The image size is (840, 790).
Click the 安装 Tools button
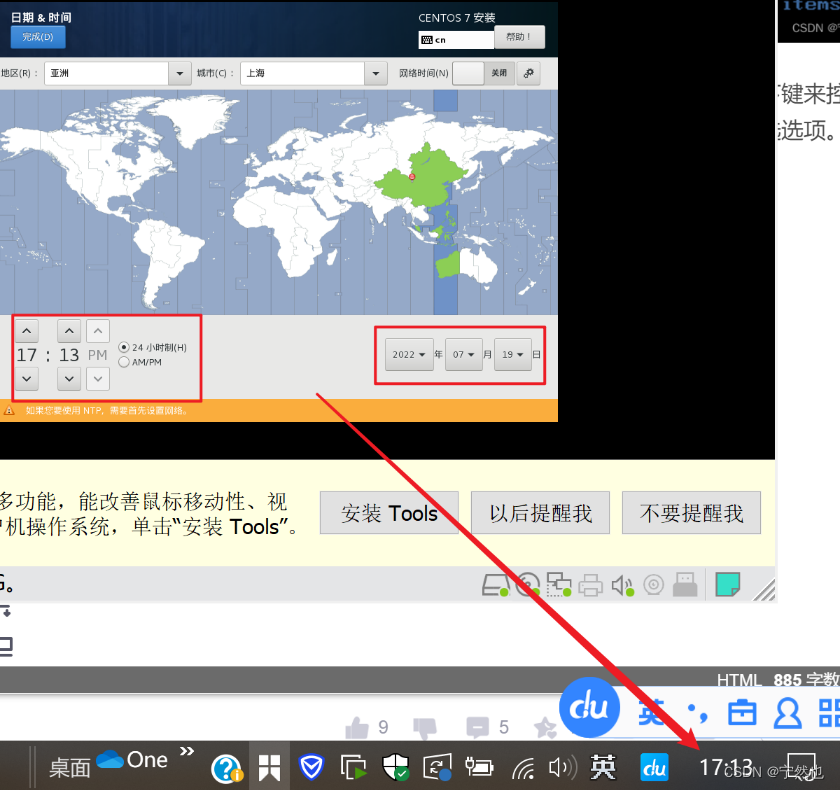coord(389,512)
